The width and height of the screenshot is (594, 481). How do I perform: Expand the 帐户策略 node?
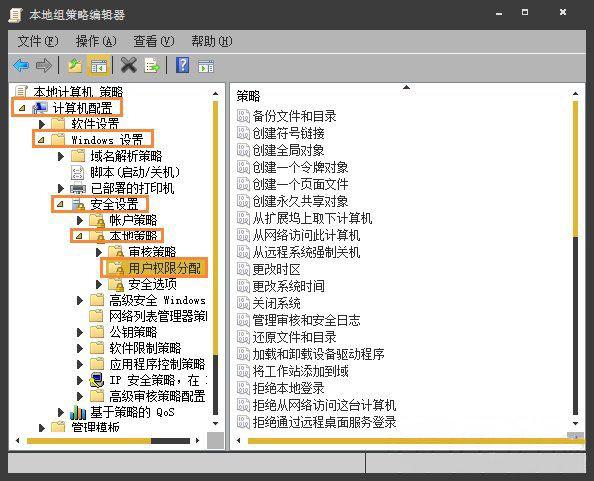(x=80, y=220)
